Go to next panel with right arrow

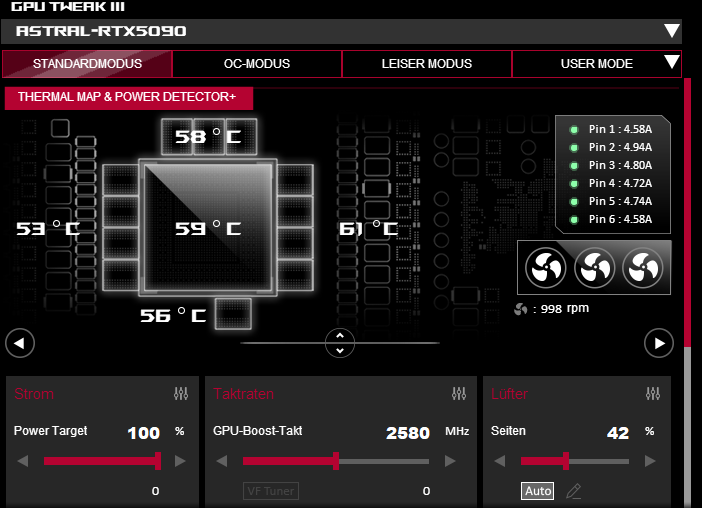(659, 343)
